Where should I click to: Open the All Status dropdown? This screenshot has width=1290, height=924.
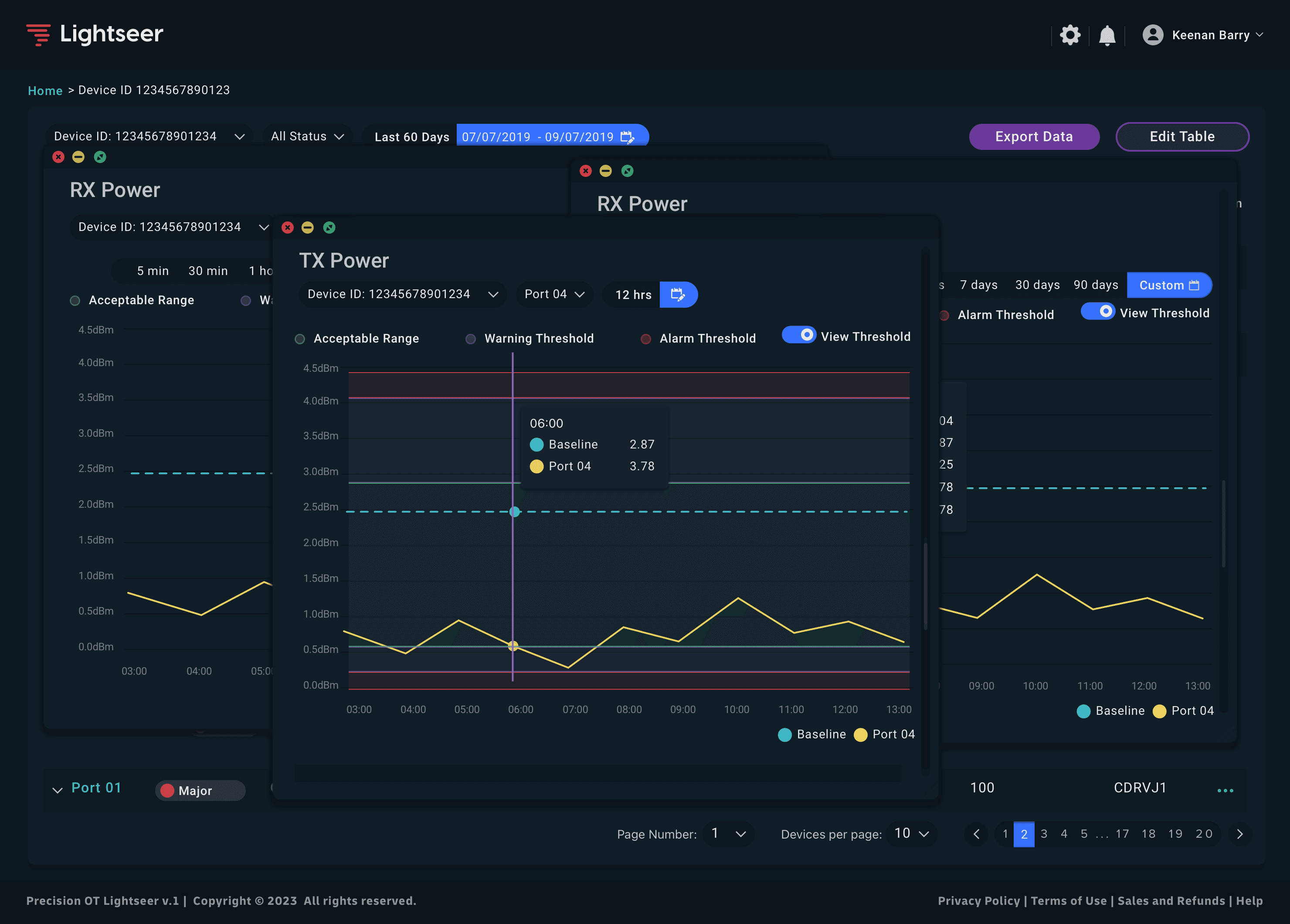307,136
